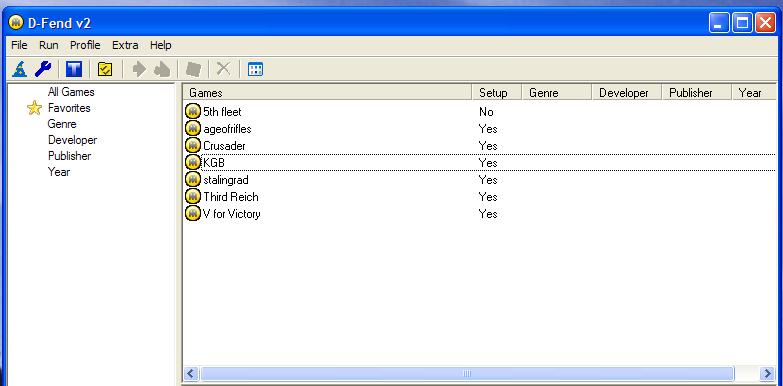The height and width of the screenshot is (386, 783).
Task: Click the D-Fend title bar icon
Action: click(x=16, y=22)
